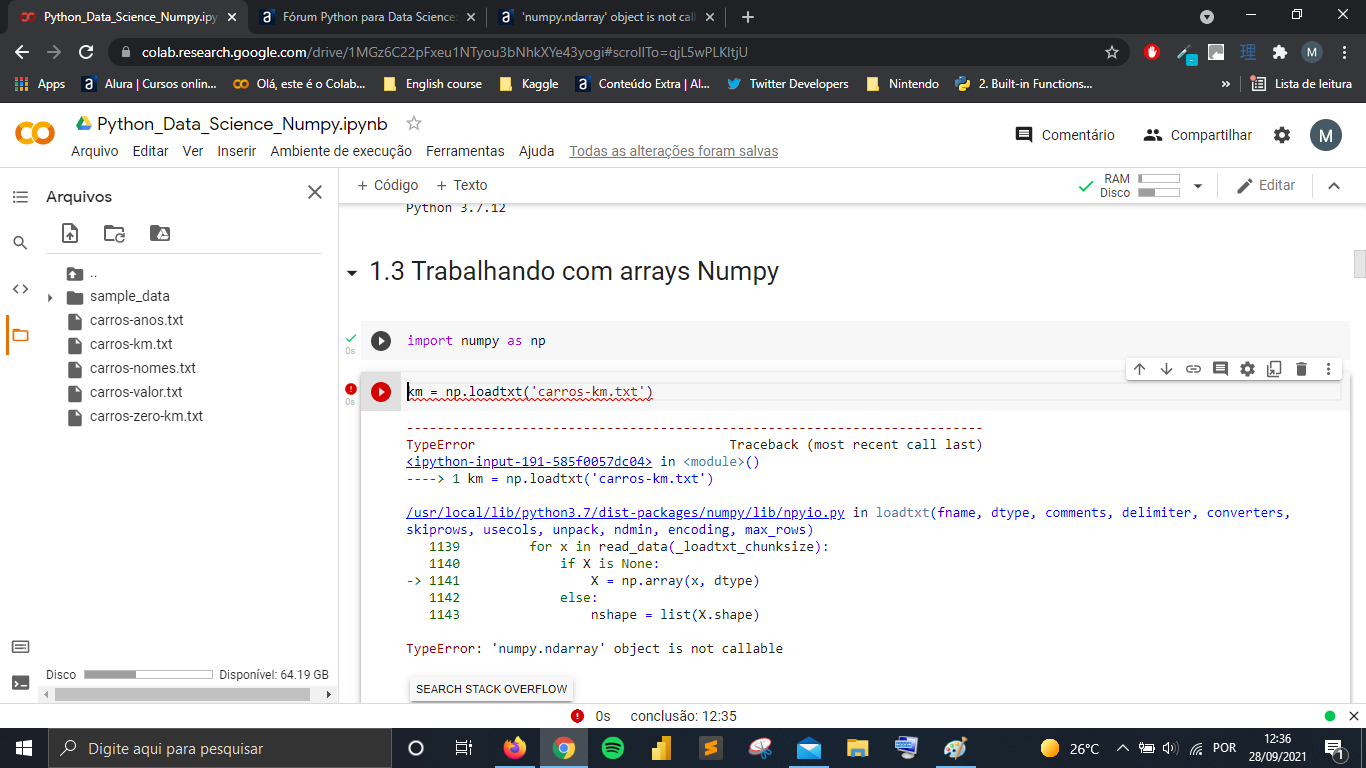Select the Files folder sidebar icon
Viewport: 1366px width, 768px height.
point(20,335)
